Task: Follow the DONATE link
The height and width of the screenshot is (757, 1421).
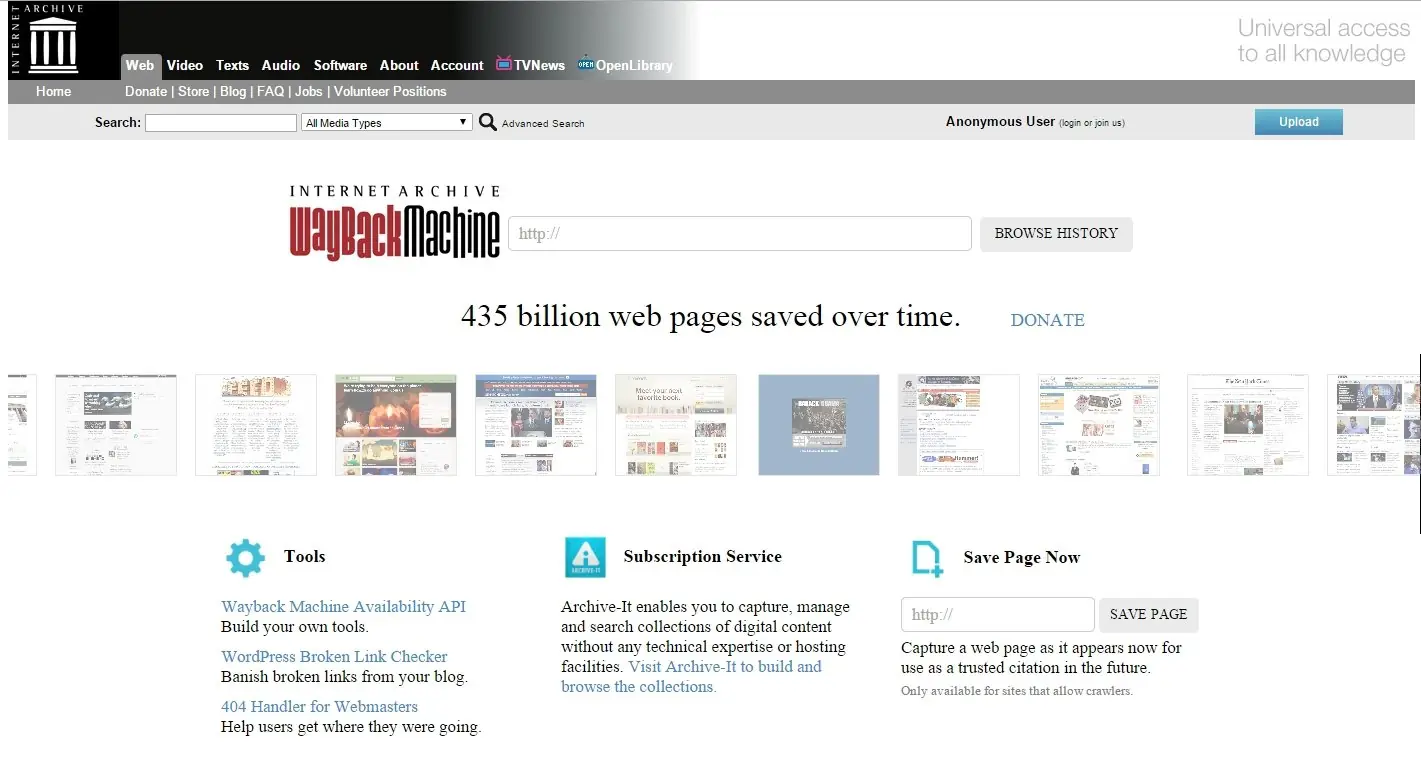Action: 1047,320
